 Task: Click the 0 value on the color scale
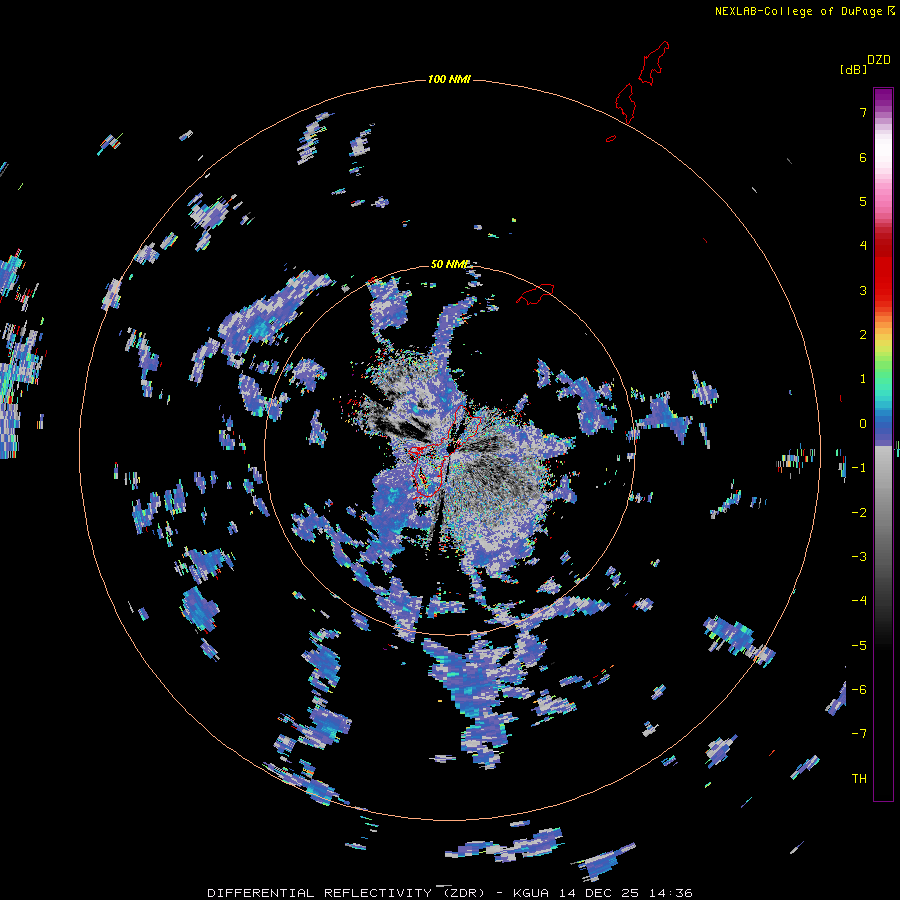click(x=863, y=424)
